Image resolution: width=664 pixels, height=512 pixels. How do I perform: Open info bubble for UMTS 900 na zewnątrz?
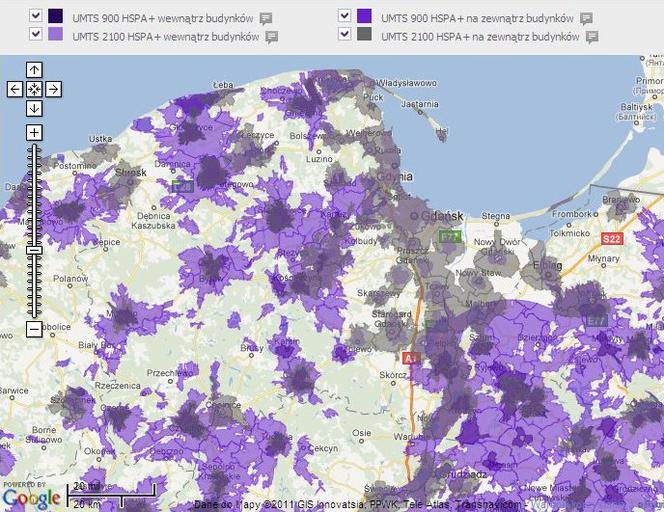pyautogui.click(x=586, y=19)
